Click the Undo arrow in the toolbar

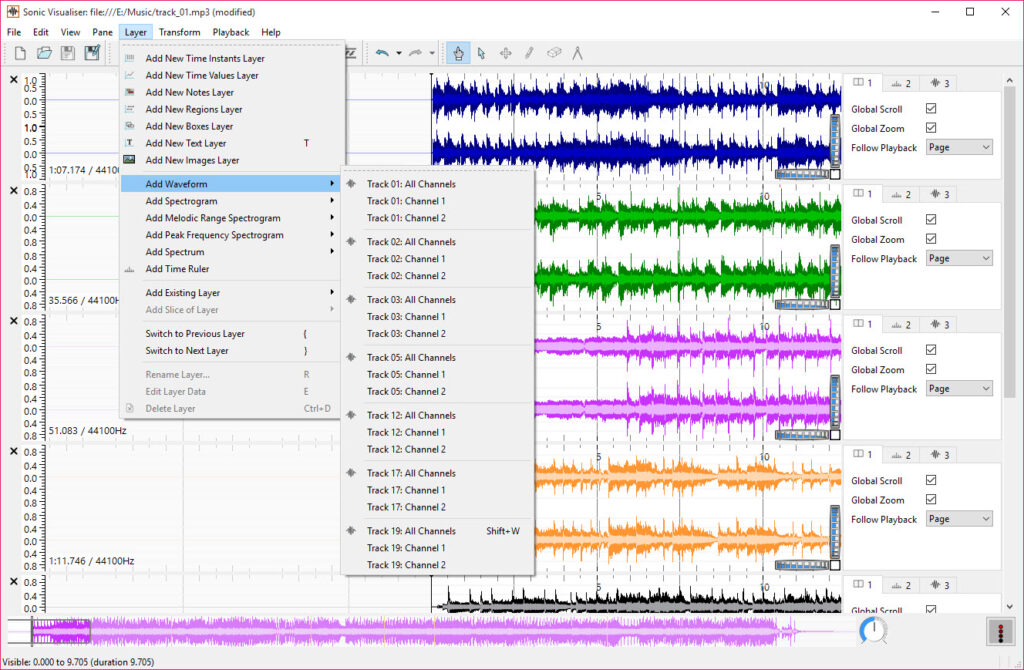382,54
